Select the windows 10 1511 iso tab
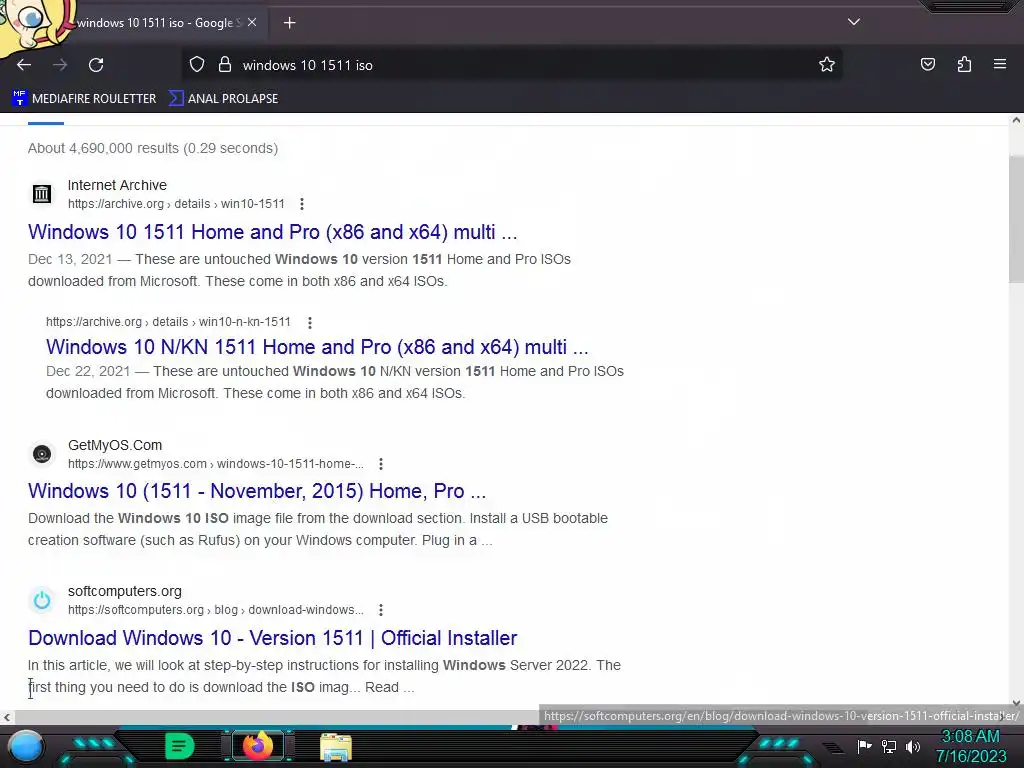The image size is (1024, 768). point(155,23)
